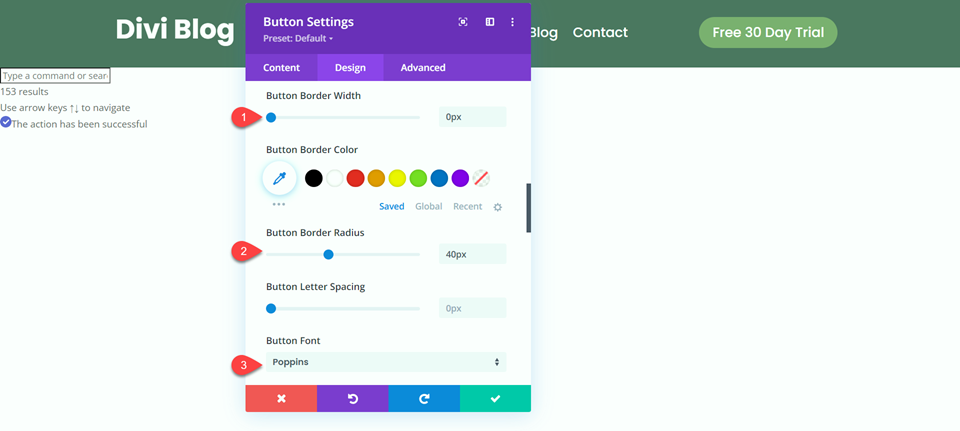Switch to Global colors palette
960x431 pixels.
[x=429, y=206]
